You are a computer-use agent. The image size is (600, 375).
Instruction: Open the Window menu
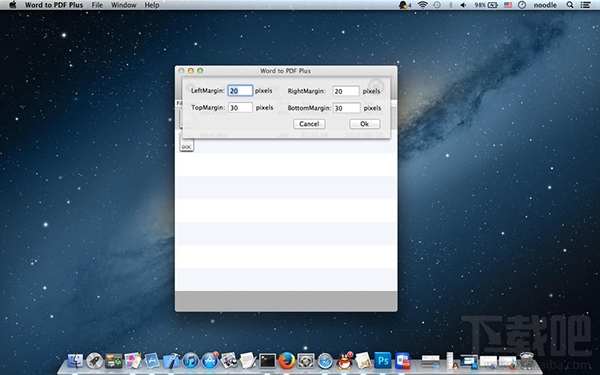124,5
